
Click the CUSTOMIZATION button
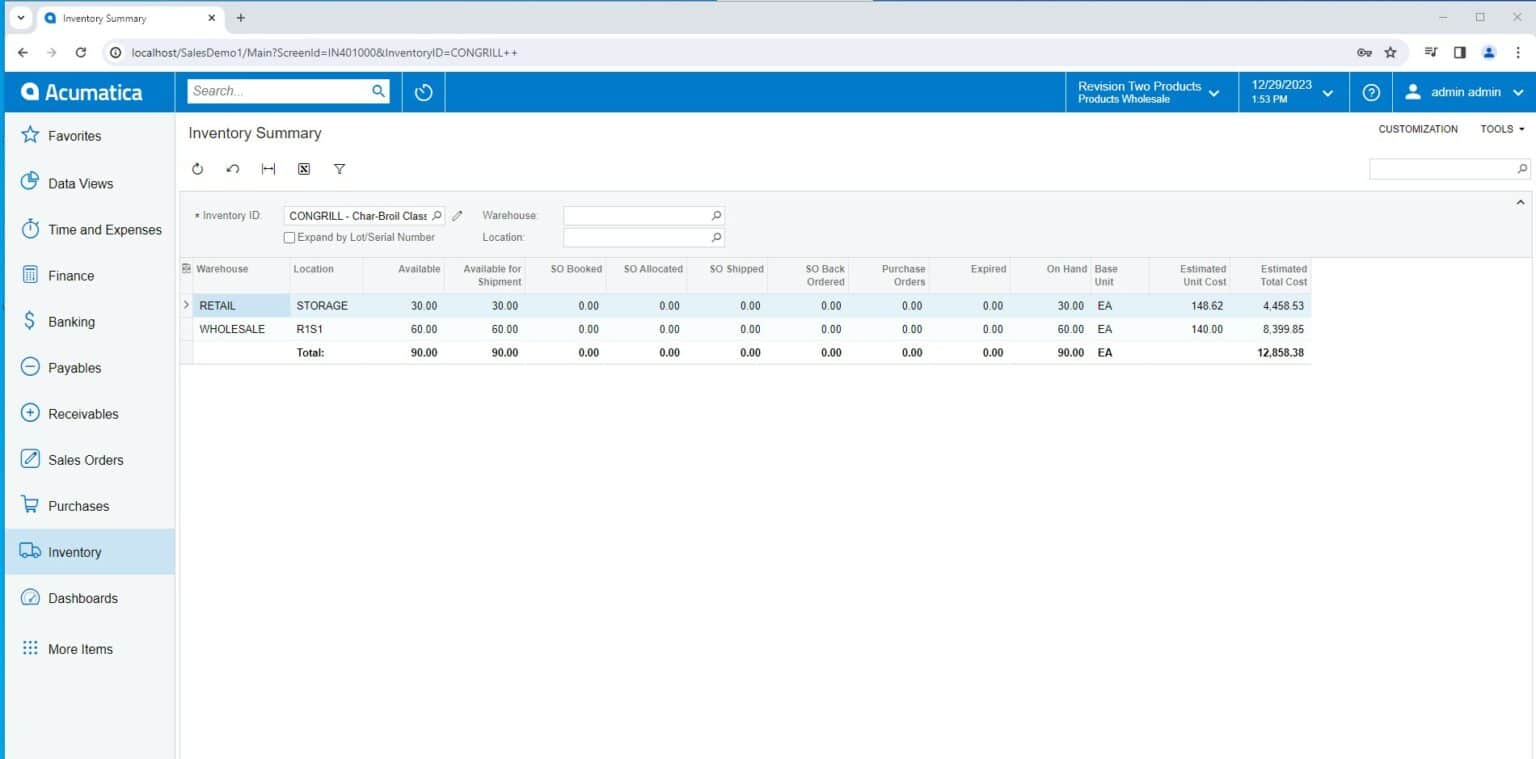tap(1417, 129)
